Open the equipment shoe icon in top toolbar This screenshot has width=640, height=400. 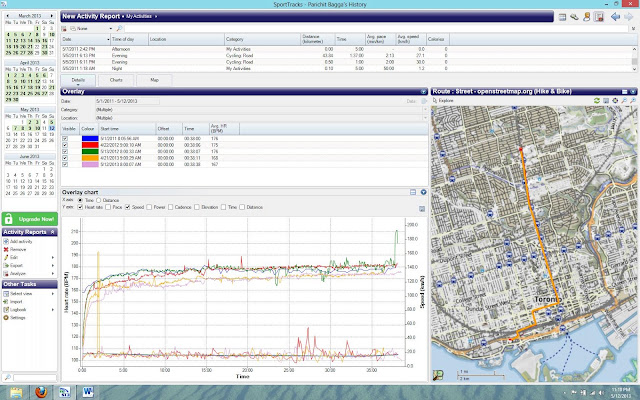pos(574,17)
